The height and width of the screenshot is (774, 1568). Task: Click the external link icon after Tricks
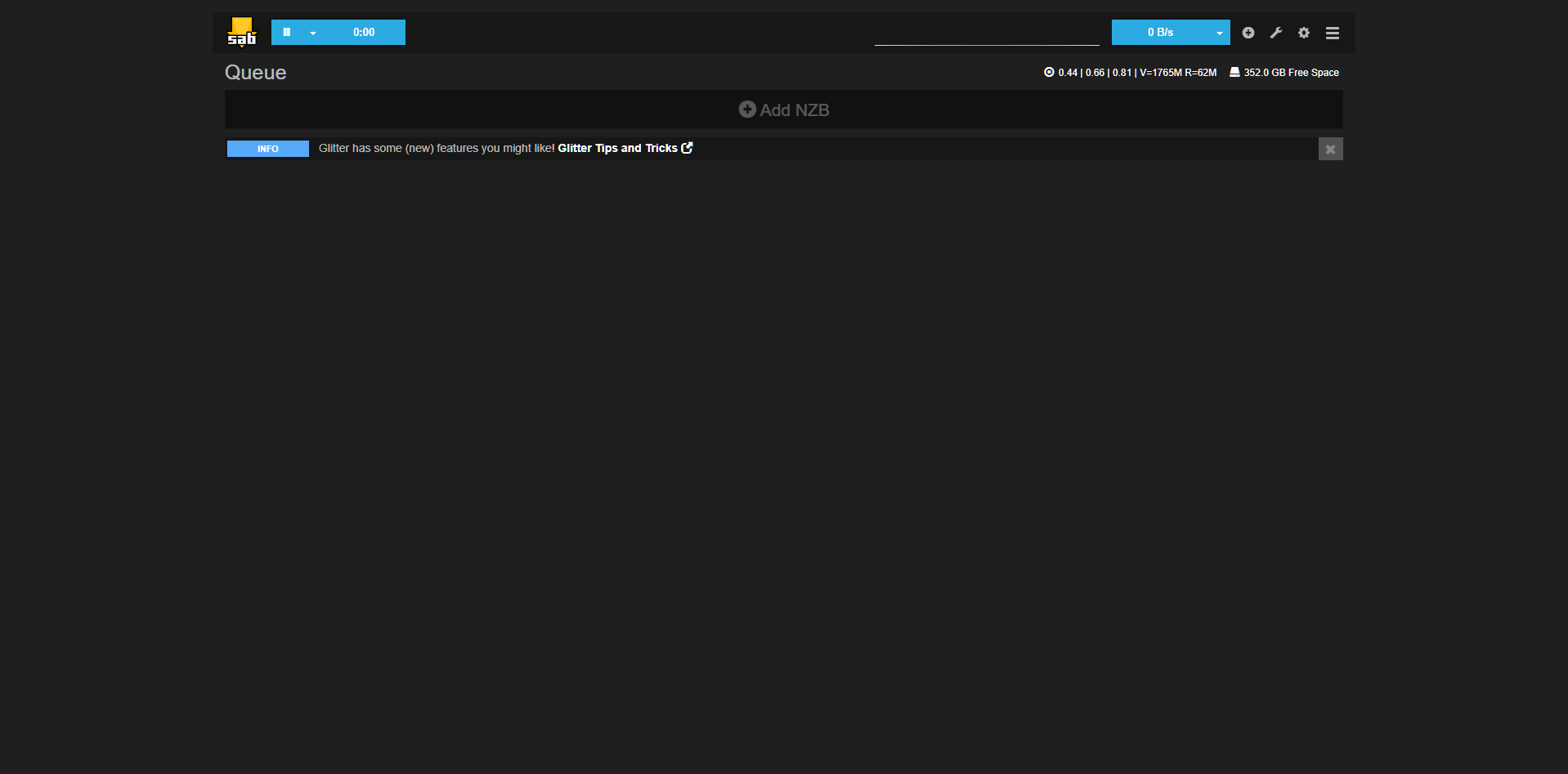click(x=688, y=148)
